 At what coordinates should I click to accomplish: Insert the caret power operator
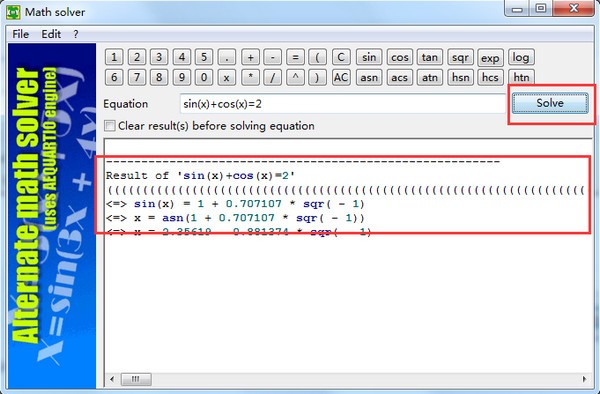[x=295, y=77]
